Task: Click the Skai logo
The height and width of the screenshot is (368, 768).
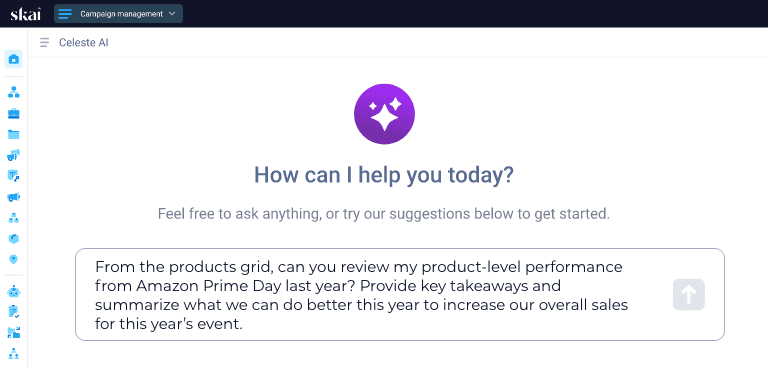Action: 25,14
